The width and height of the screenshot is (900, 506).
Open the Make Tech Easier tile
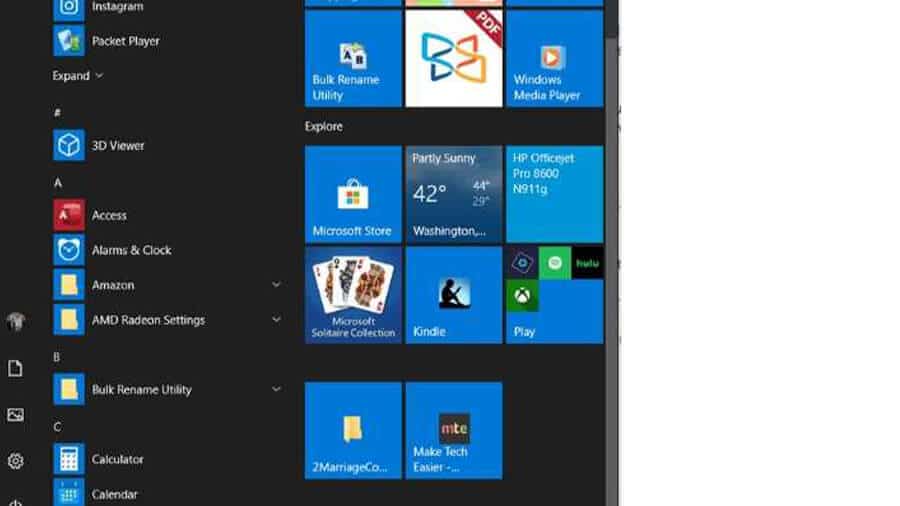[x=454, y=430]
